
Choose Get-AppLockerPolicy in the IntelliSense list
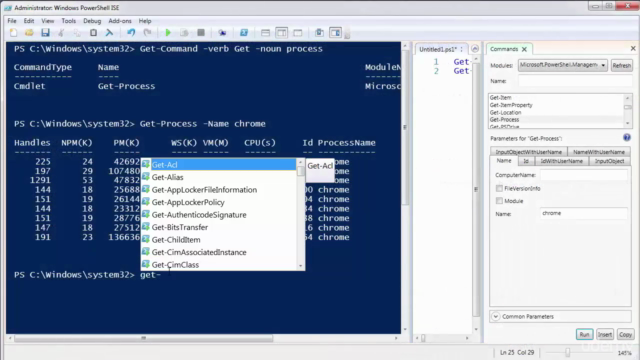(218, 202)
